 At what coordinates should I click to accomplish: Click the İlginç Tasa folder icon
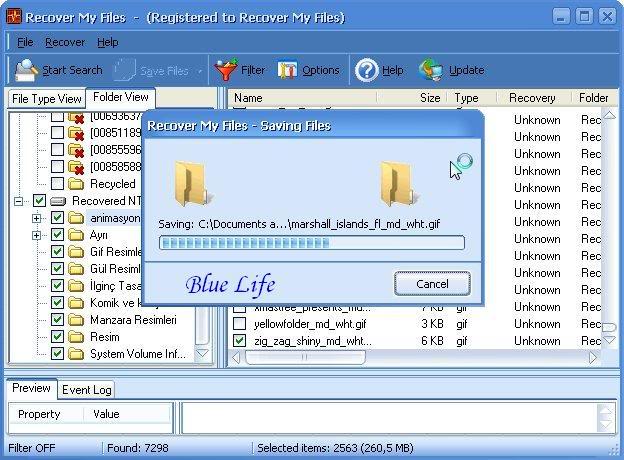(x=76, y=286)
